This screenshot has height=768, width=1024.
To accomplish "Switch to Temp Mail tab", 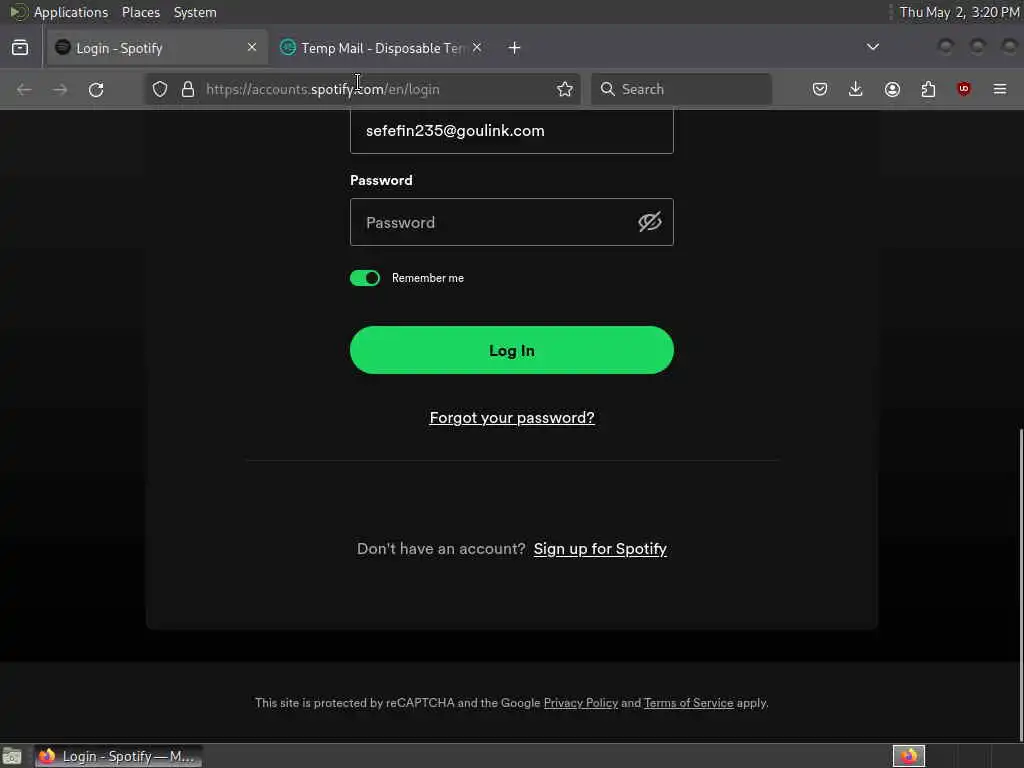I will [382, 48].
